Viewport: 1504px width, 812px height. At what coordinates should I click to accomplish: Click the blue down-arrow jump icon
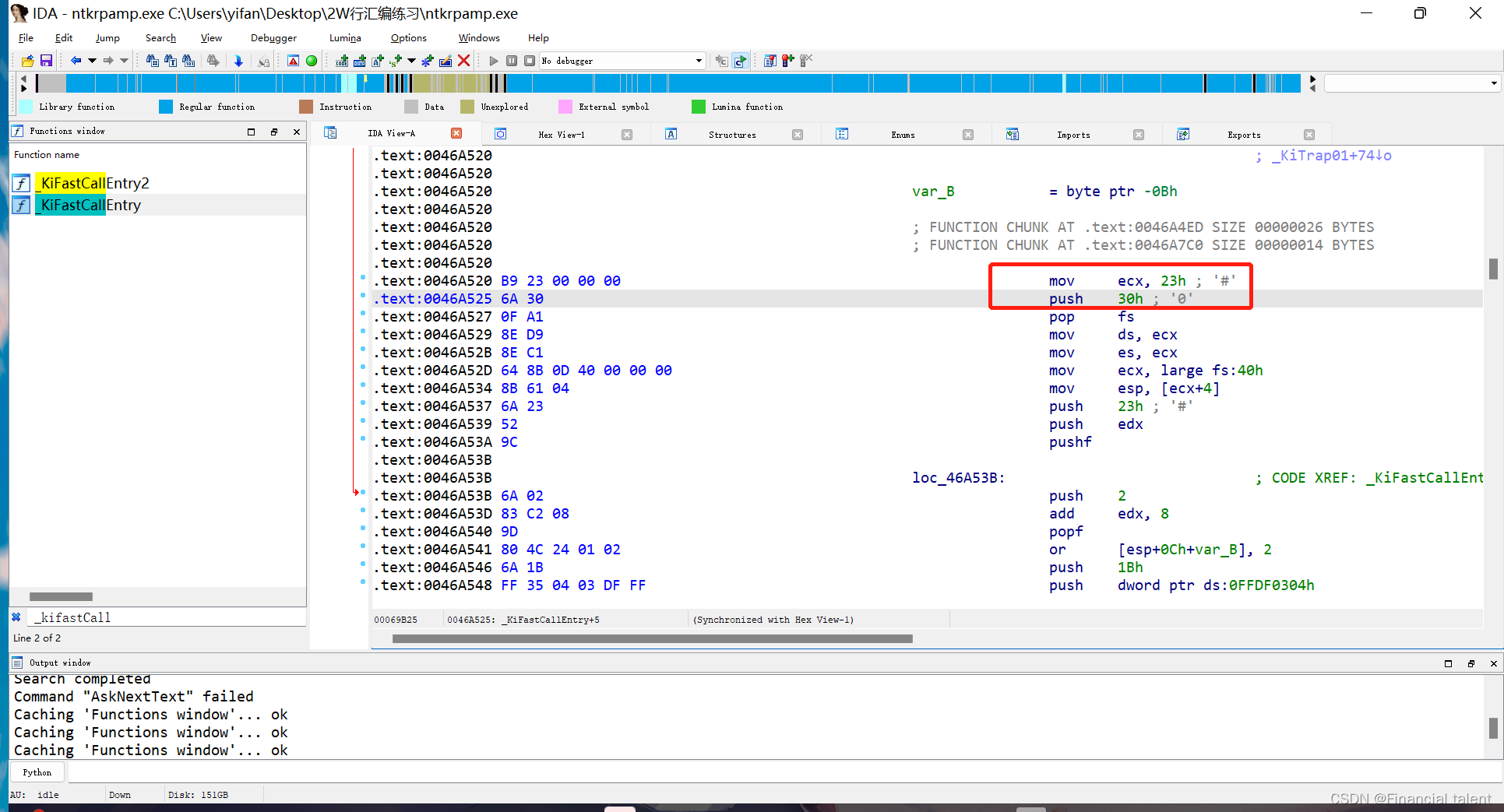pos(238,61)
